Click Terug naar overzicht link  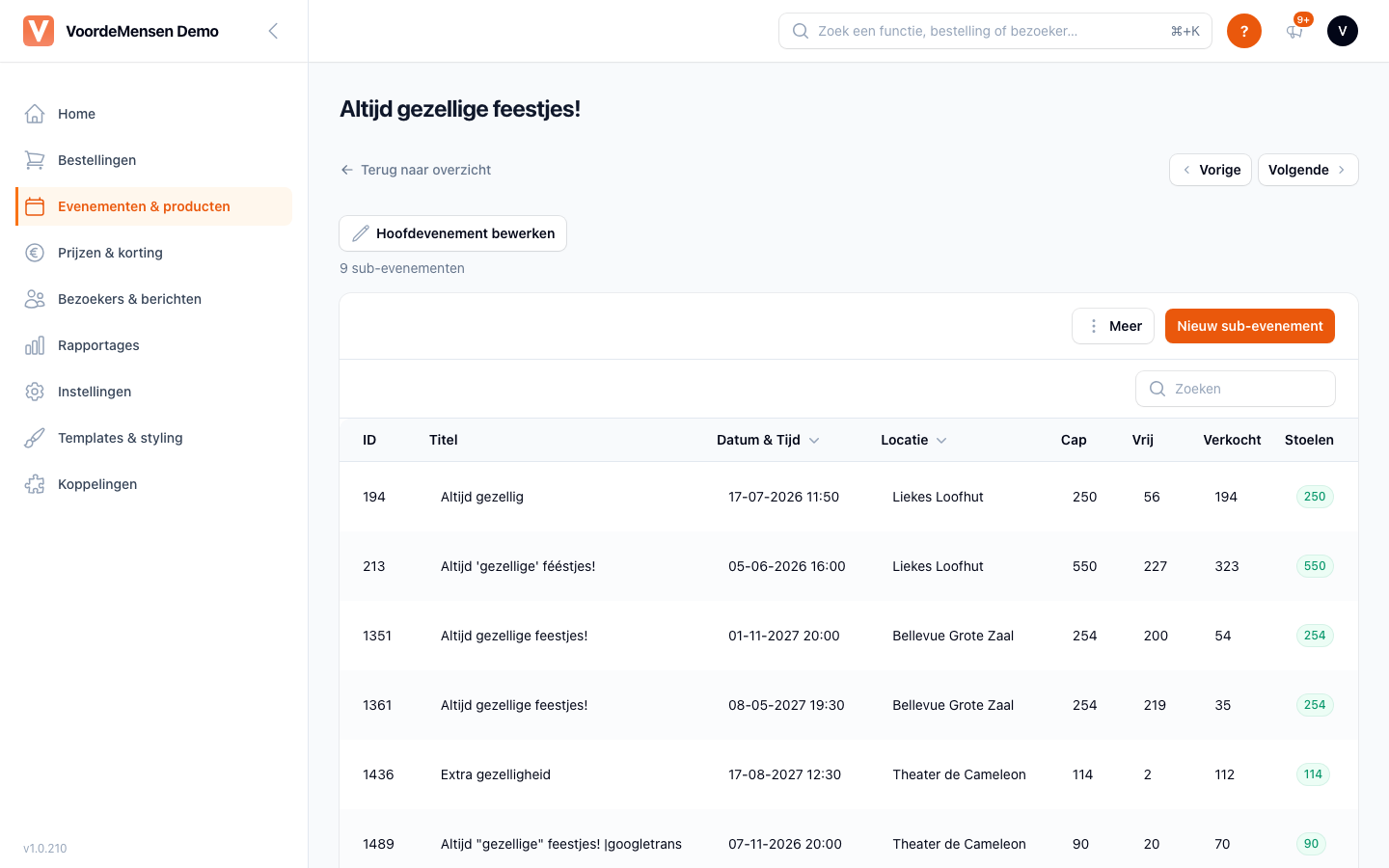[416, 170]
